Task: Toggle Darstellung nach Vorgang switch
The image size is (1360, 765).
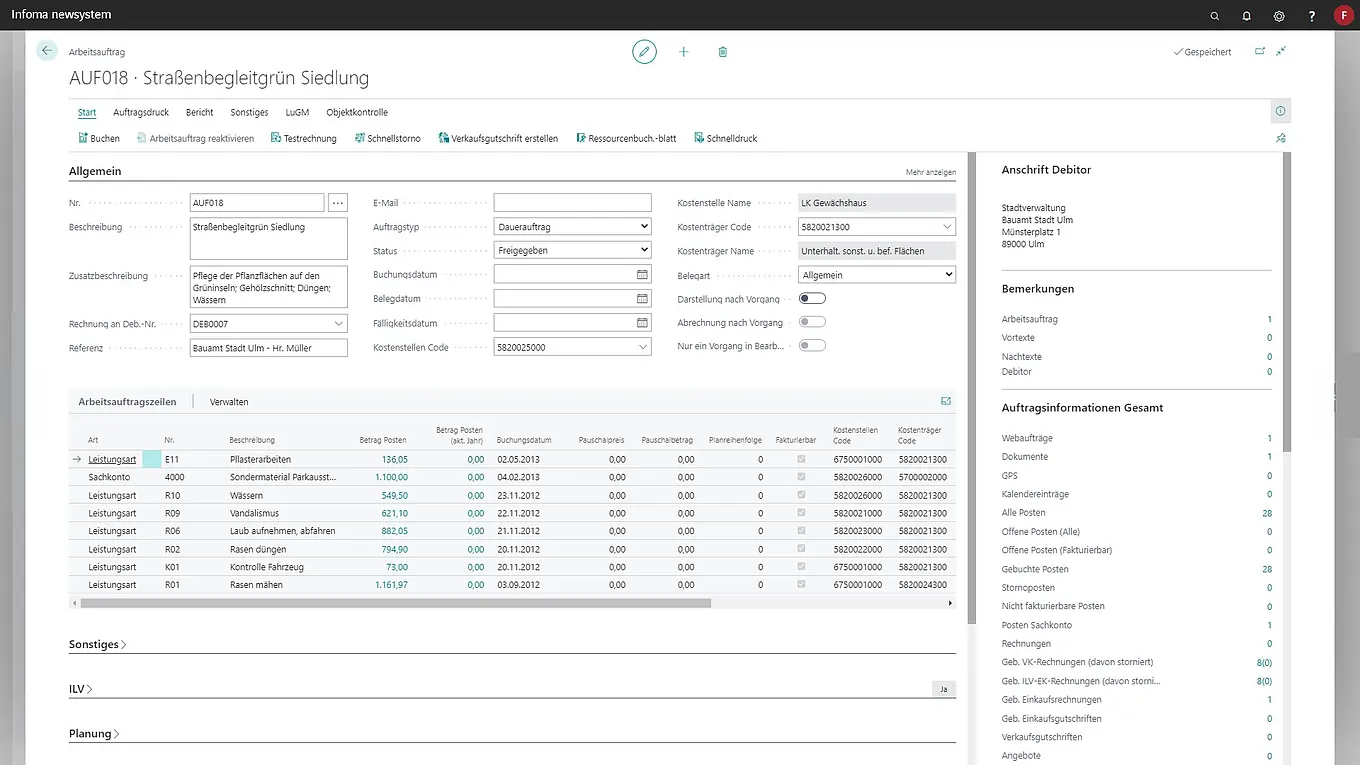Action: point(812,298)
